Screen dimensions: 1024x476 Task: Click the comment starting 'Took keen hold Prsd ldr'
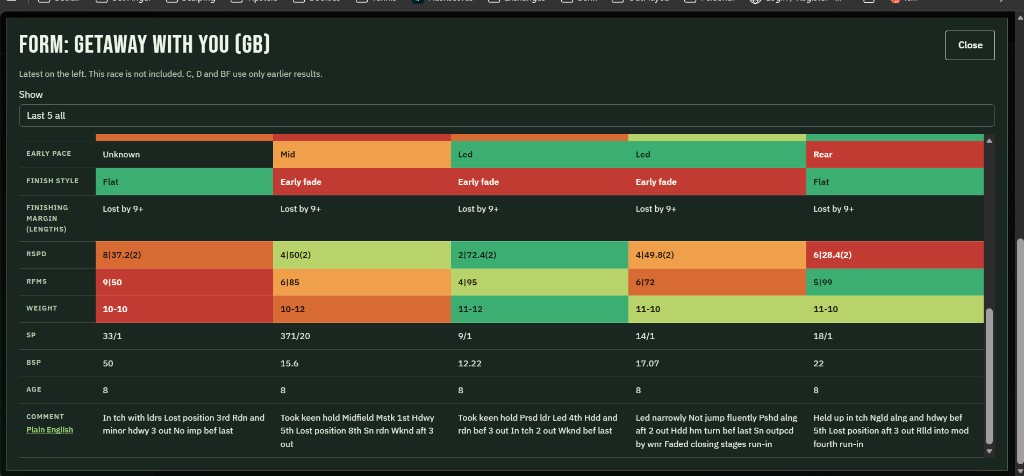pyautogui.click(x=537, y=424)
